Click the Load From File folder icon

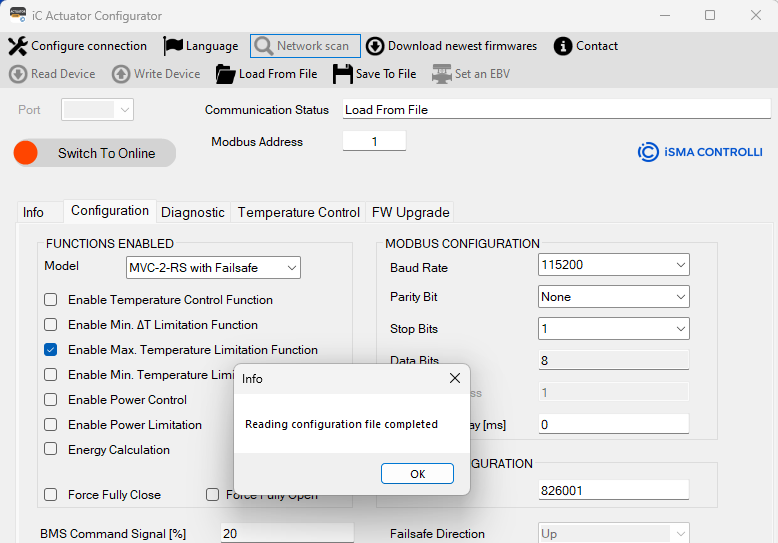pyautogui.click(x=225, y=74)
